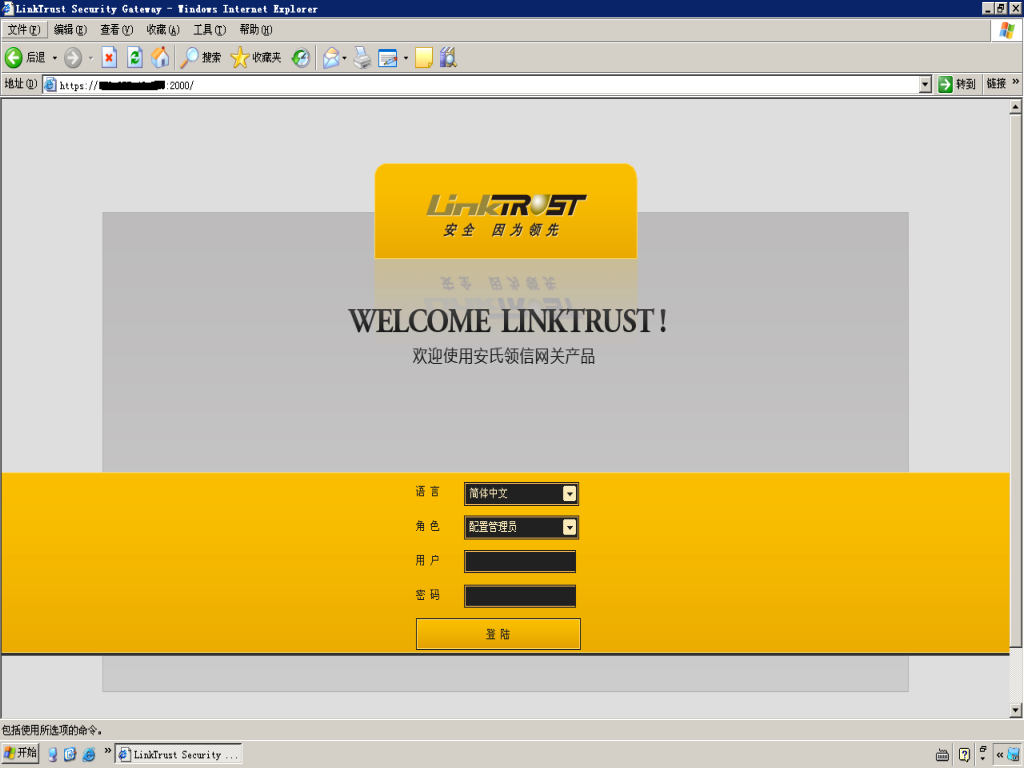The width and height of the screenshot is (1024, 768).
Task: Open the 查看 (View) menu
Action: tap(116, 30)
